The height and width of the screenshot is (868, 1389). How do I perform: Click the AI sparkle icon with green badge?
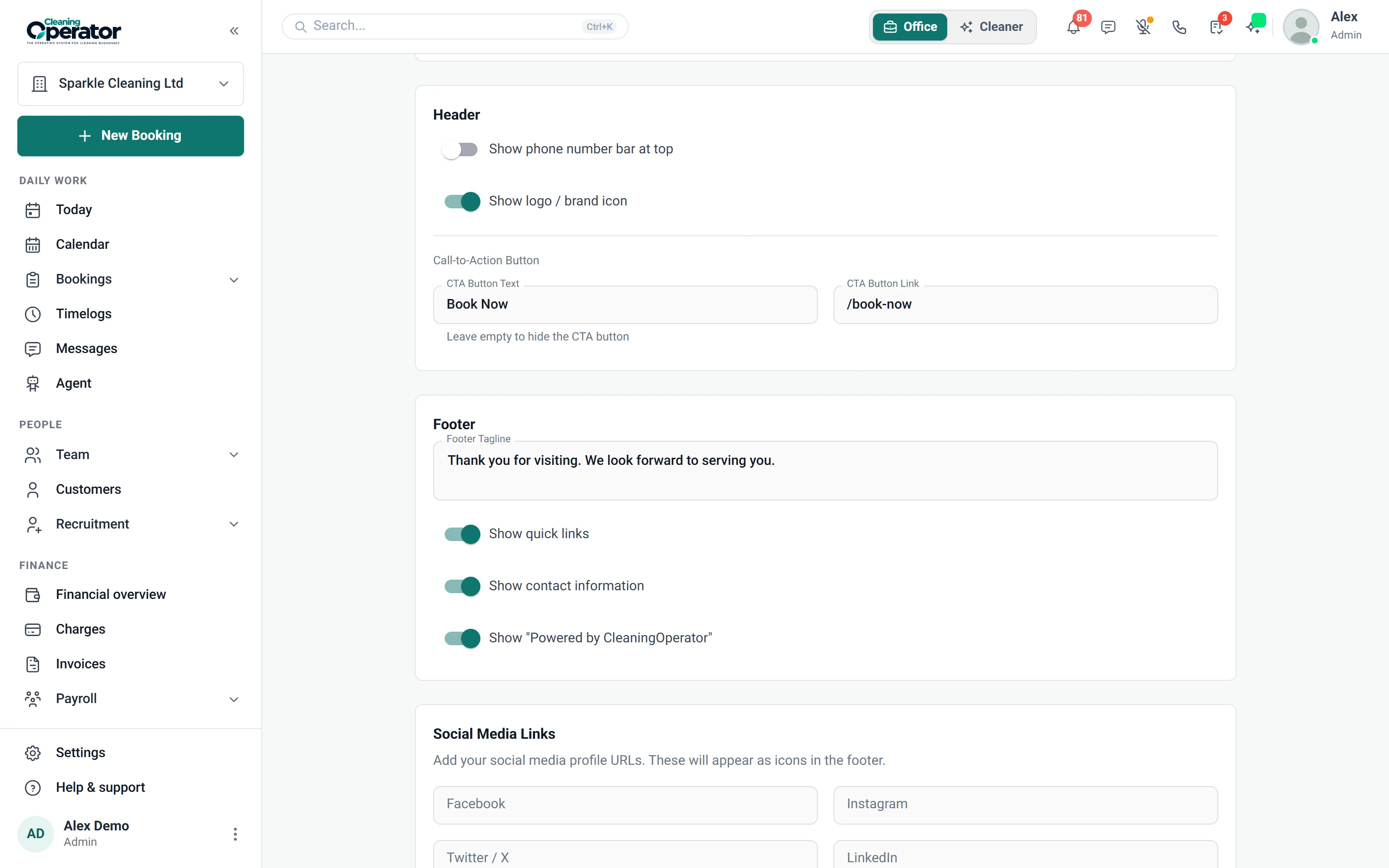coord(1253,27)
